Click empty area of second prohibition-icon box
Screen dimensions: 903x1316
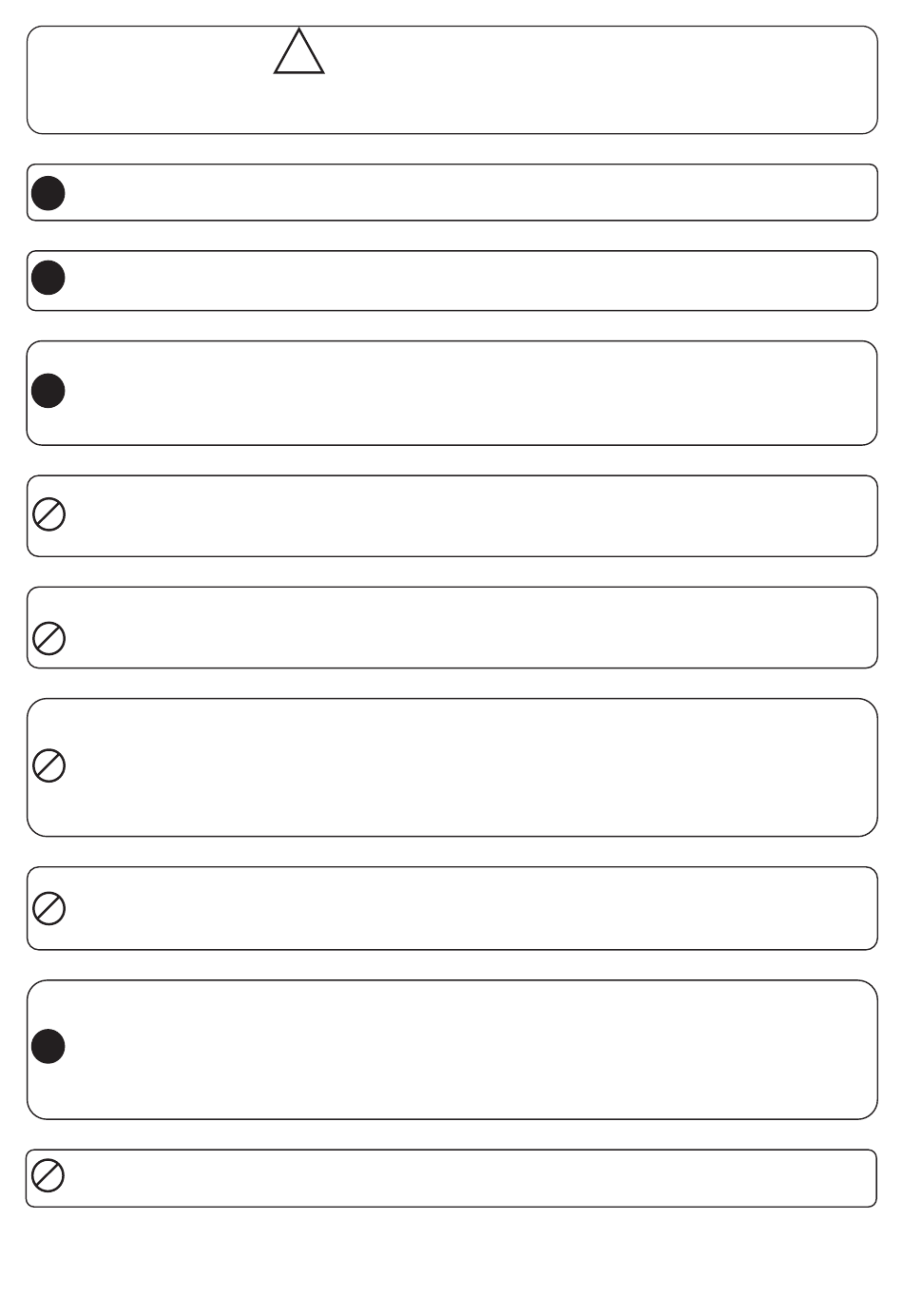471,628
